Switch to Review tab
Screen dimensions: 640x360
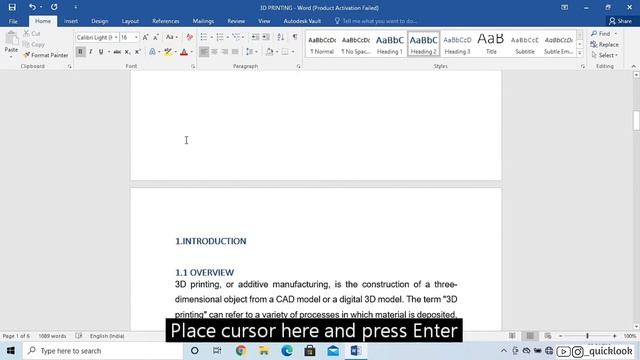point(236,21)
